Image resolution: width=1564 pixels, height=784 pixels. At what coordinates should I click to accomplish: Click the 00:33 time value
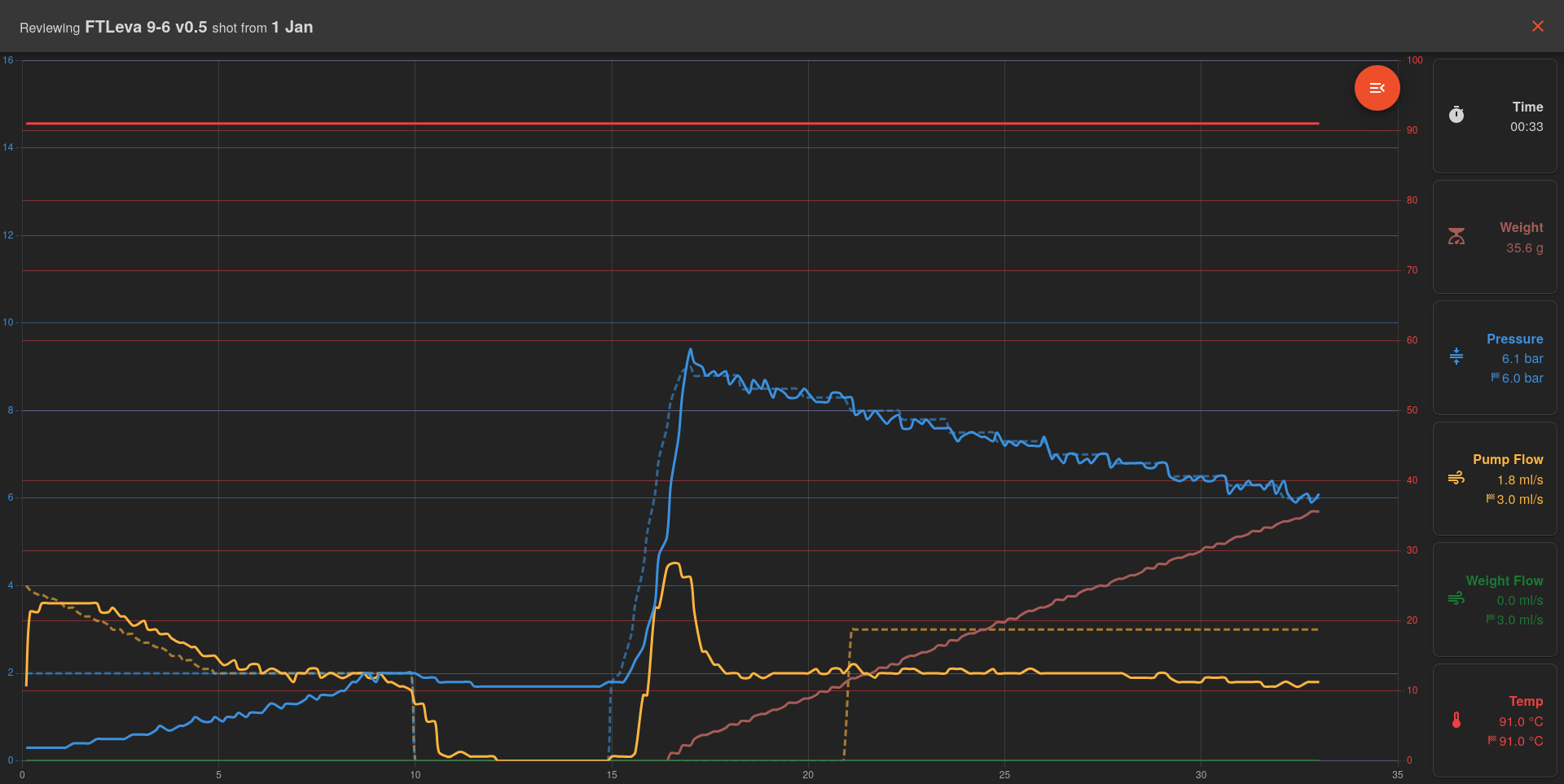1526,127
